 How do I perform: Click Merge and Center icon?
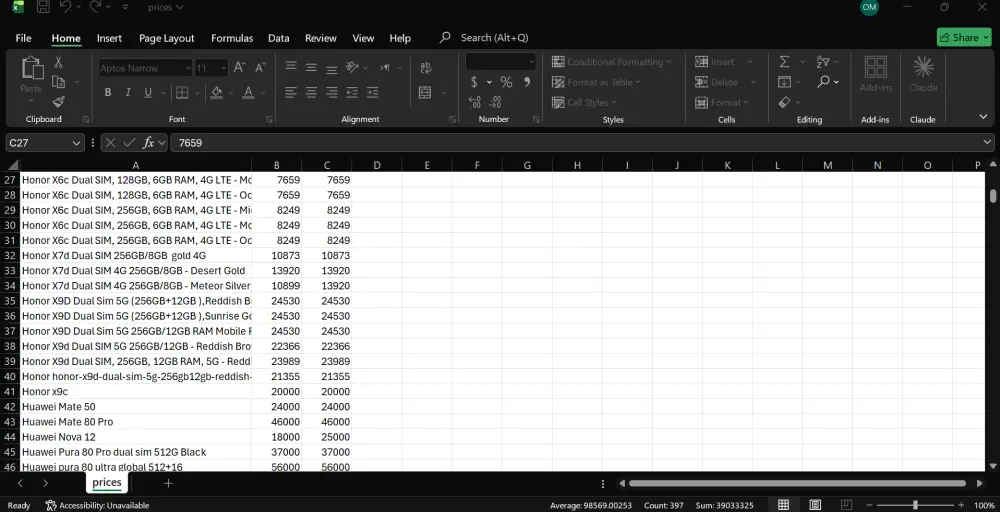tap(425, 92)
